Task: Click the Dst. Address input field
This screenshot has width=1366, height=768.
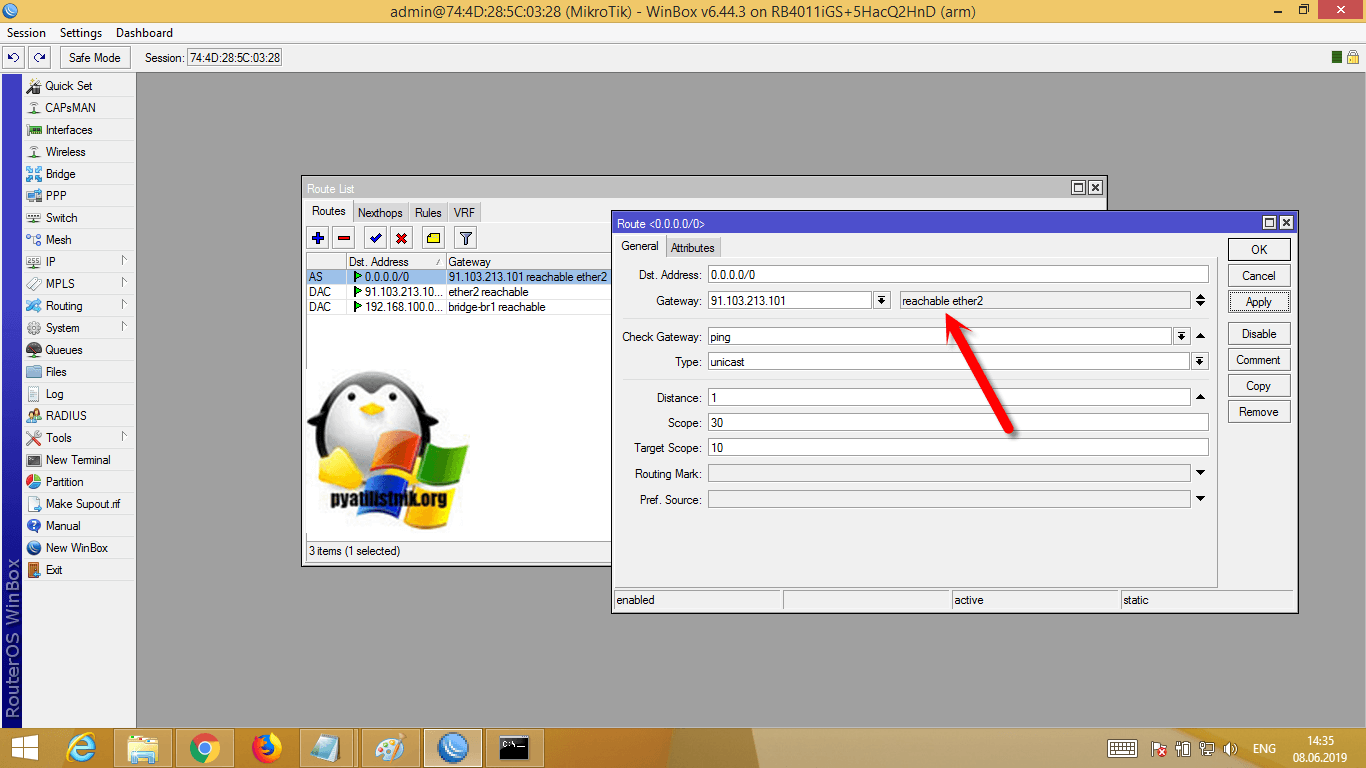Action: point(957,274)
